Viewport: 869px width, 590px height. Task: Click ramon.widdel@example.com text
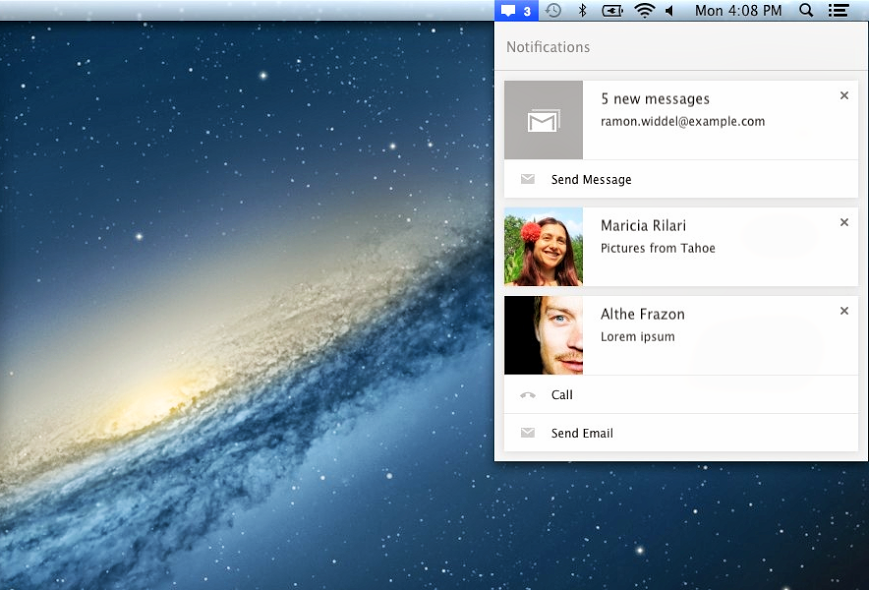click(x=683, y=121)
